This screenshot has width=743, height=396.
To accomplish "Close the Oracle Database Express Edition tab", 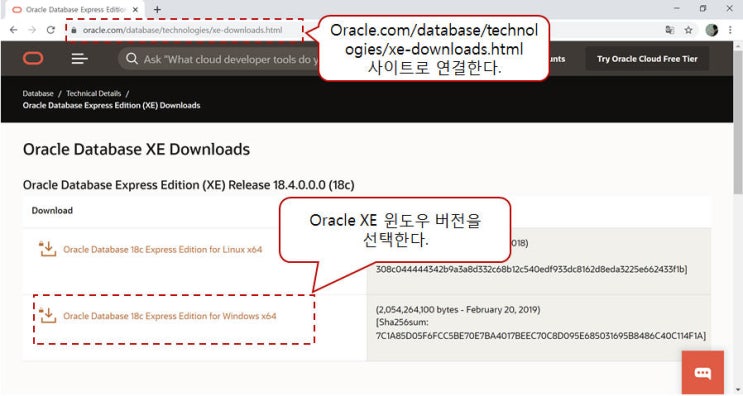I will (x=135, y=9).
